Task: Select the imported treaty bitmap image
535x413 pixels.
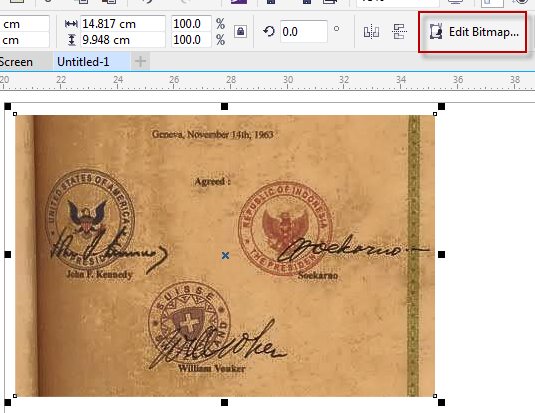Action: [x=225, y=256]
